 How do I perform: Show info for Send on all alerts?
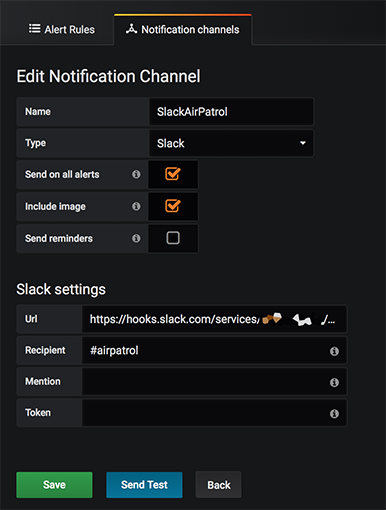136,174
